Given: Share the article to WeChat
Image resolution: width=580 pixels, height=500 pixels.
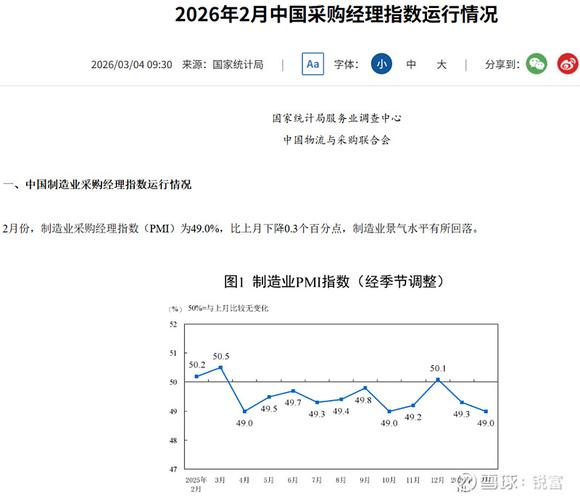Looking at the screenshot, I should click(536, 64).
